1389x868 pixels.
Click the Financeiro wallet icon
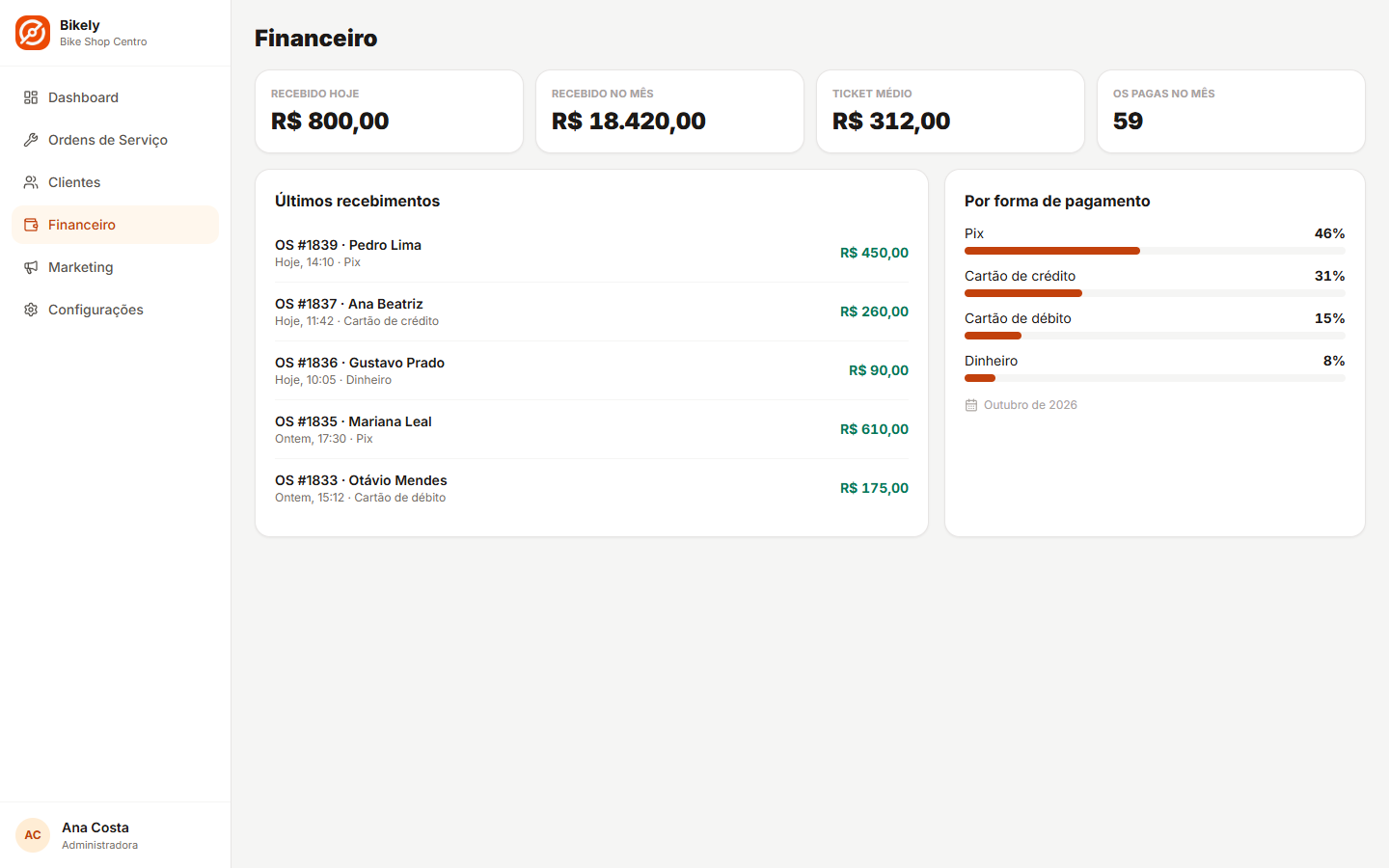pos(31,225)
